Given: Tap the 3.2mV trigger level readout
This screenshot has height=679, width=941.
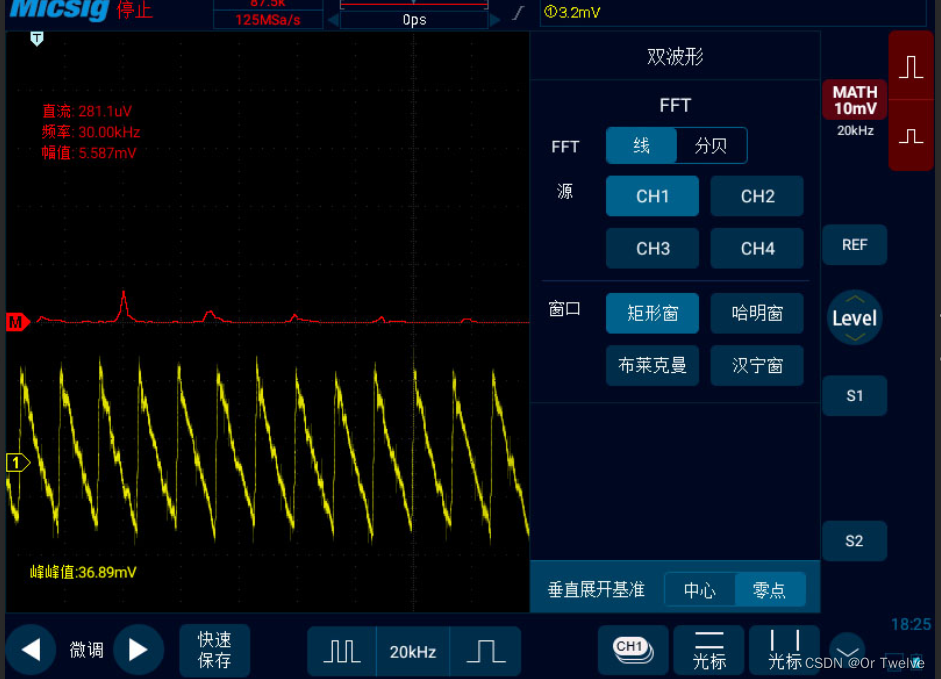Looking at the screenshot, I should tap(572, 12).
